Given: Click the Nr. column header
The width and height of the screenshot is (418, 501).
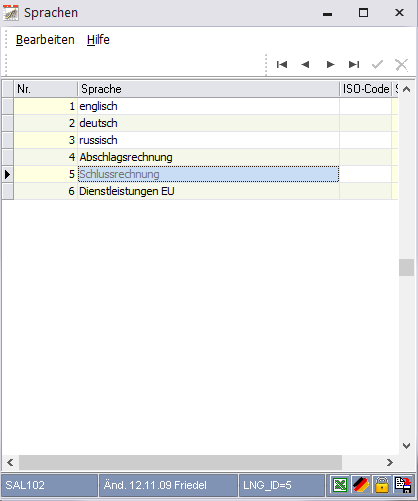Looking at the screenshot, I should coord(46,89).
